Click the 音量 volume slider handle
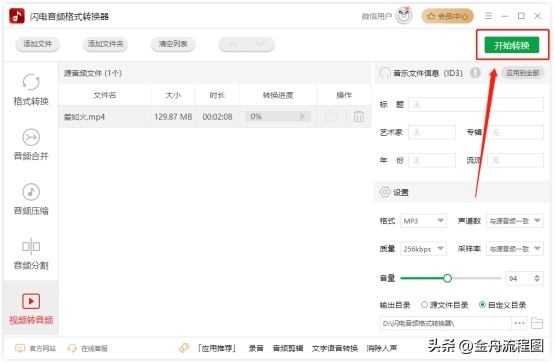Screen dimensions: 554x363 447,278
